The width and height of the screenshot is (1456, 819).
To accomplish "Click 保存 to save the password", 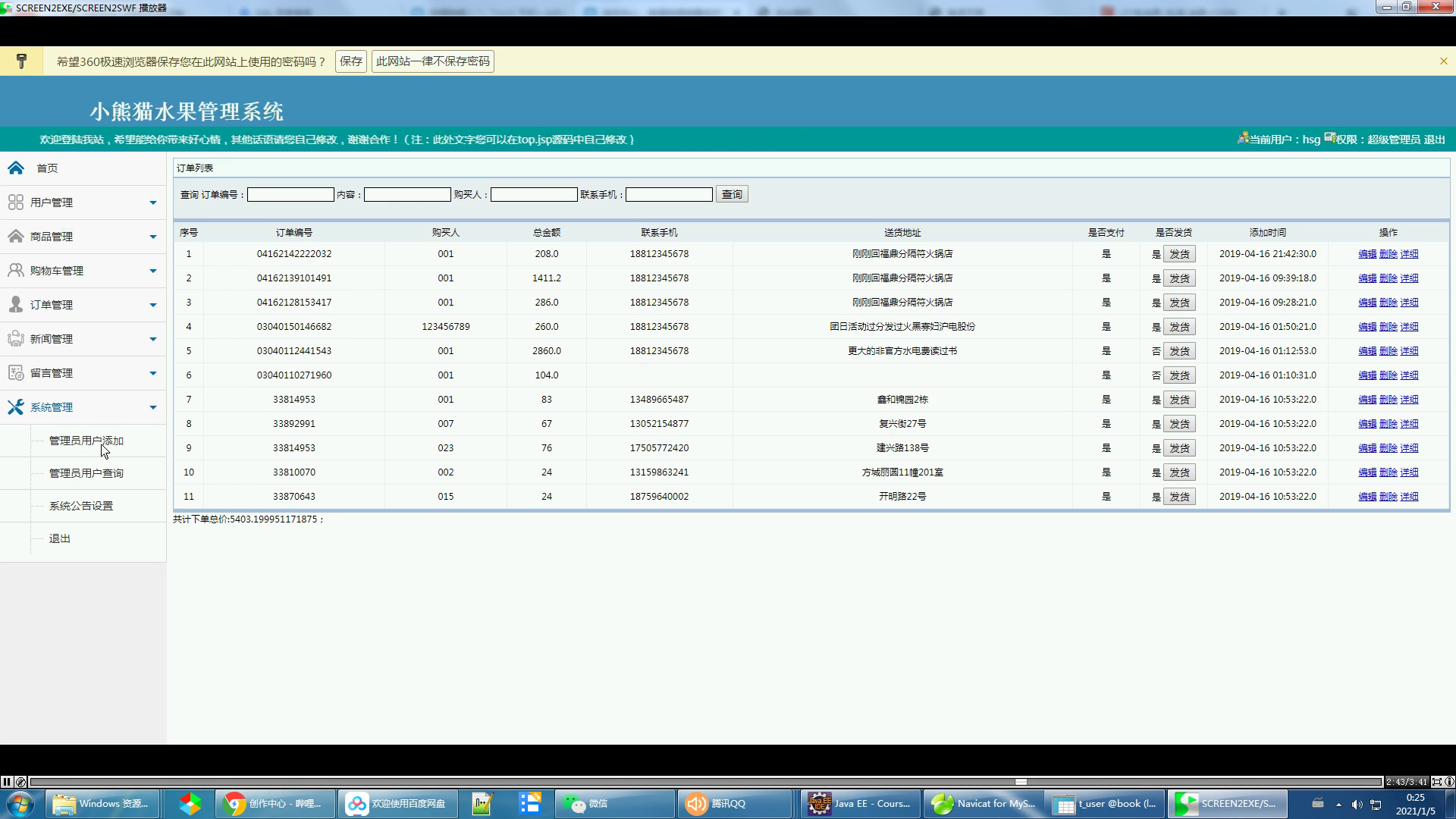I will pyautogui.click(x=351, y=61).
